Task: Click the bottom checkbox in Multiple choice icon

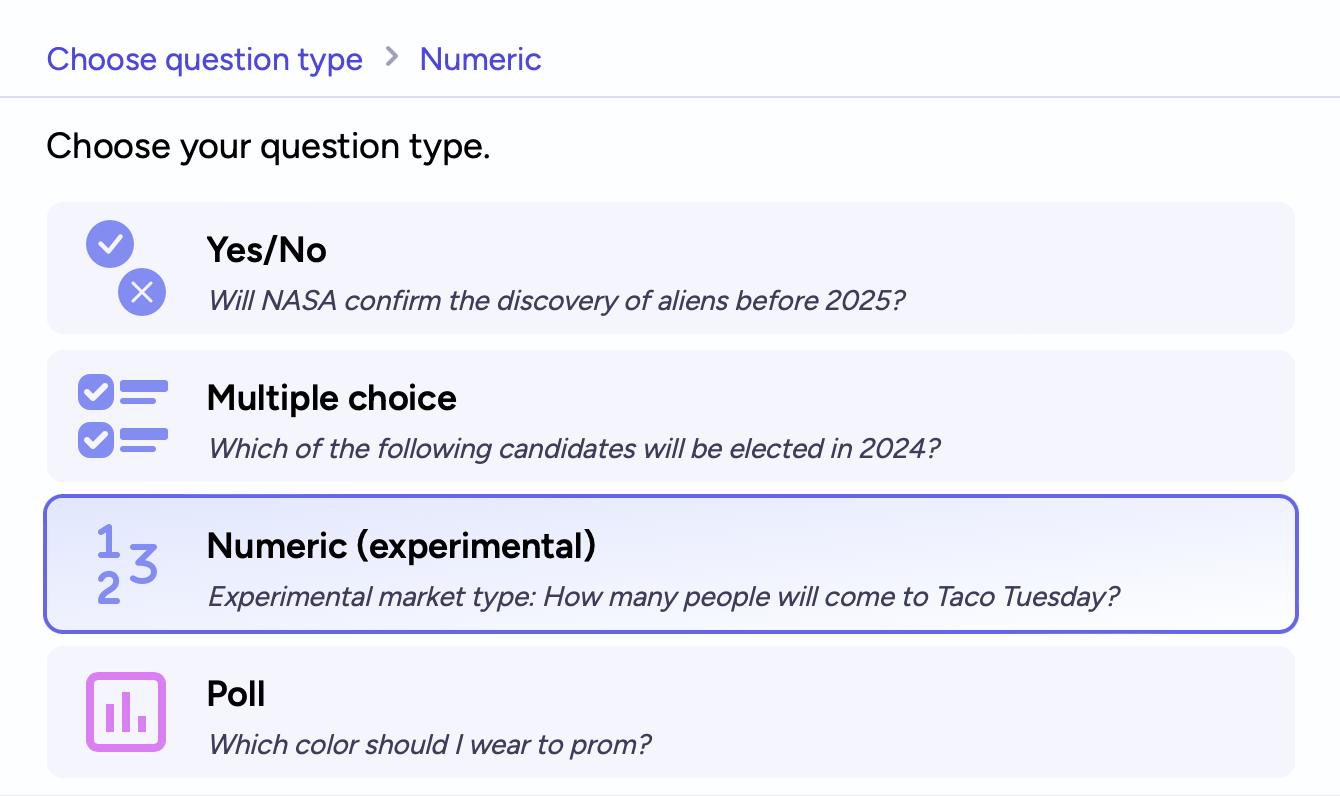Action: pyautogui.click(x=96, y=440)
